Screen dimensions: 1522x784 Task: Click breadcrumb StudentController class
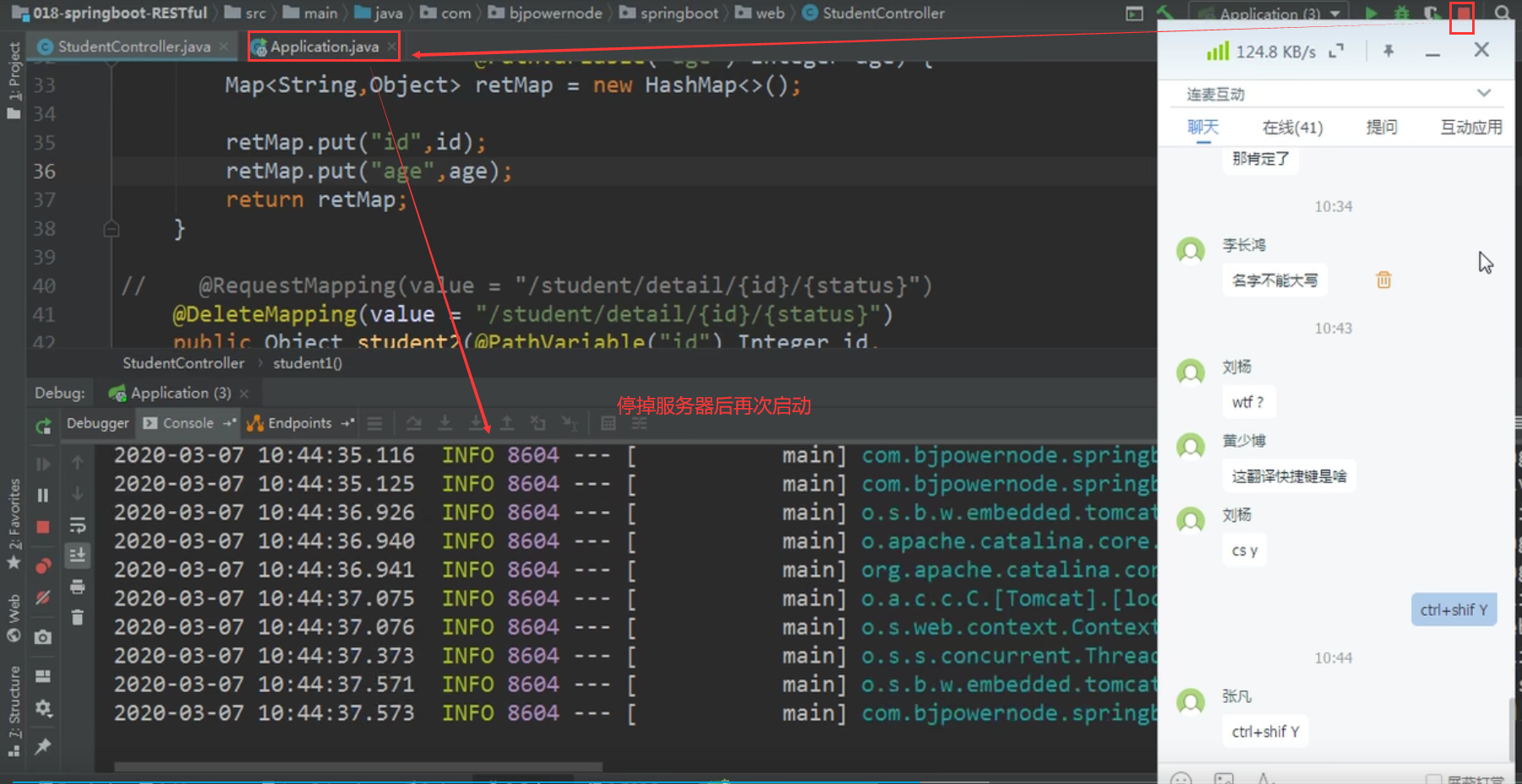coord(873,14)
